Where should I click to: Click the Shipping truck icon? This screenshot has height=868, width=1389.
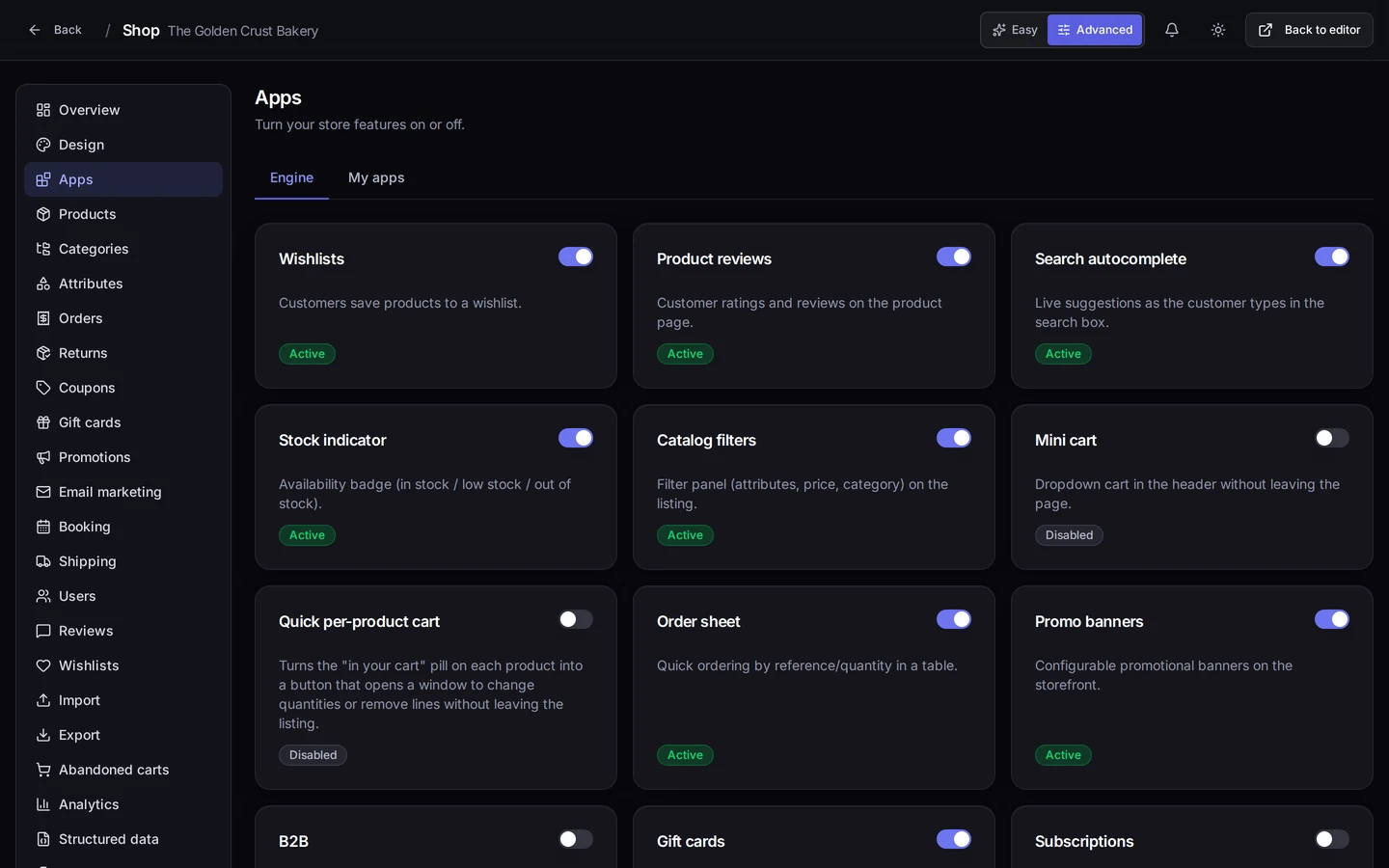pyautogui.click(x=43, y=561)
